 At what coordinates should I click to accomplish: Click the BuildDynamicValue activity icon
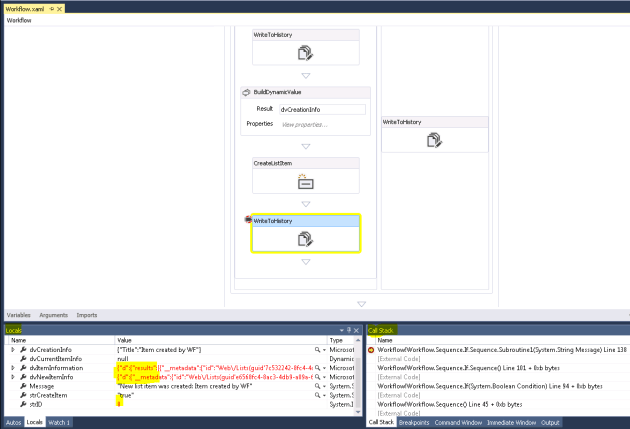click(x=248, y=92)
